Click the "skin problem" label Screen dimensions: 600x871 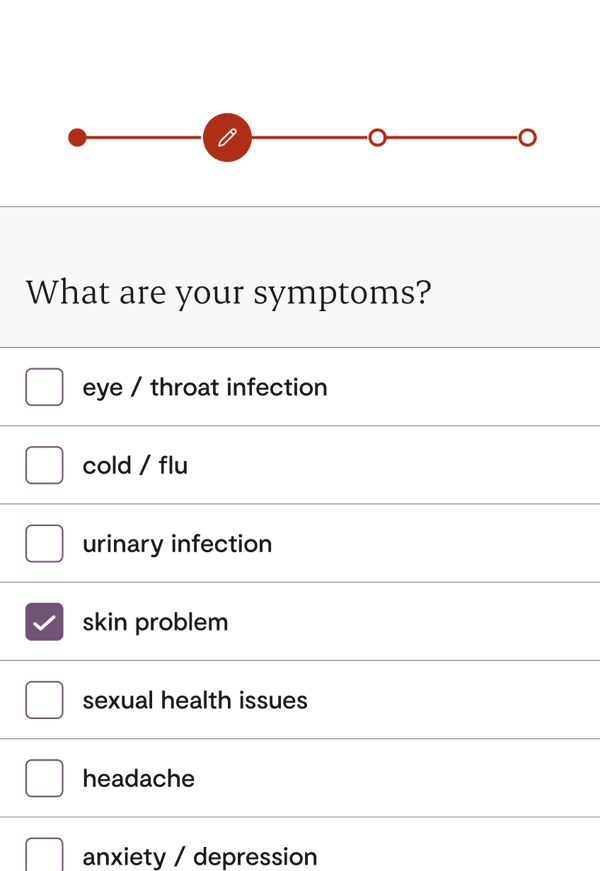[x=155, y=622]
